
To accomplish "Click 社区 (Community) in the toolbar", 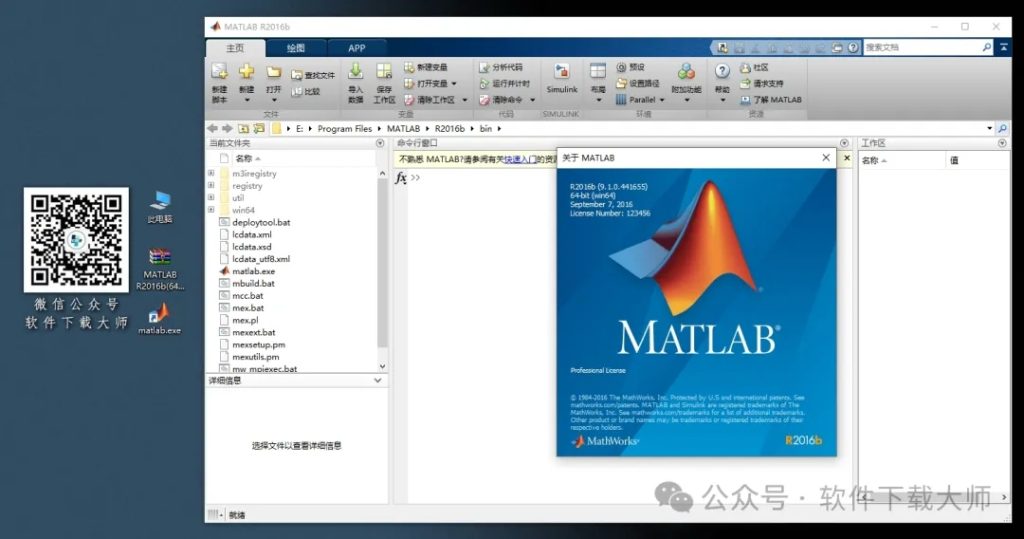I will [754, 67].
